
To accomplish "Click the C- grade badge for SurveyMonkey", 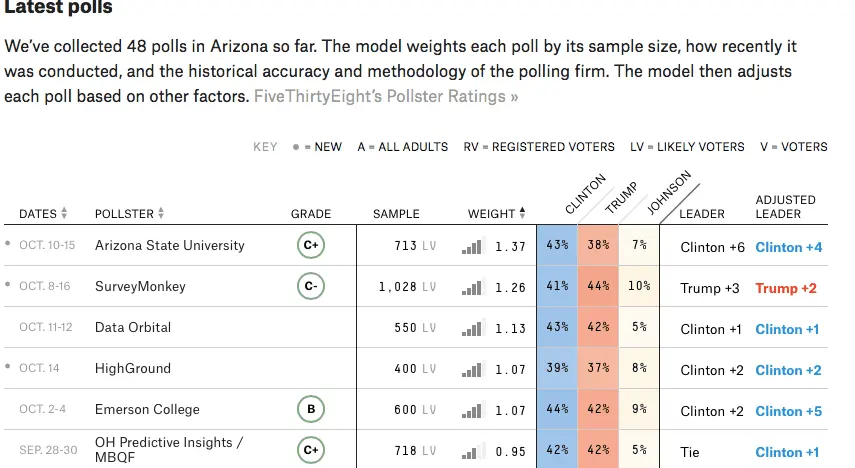I will [x=310, y=287].
